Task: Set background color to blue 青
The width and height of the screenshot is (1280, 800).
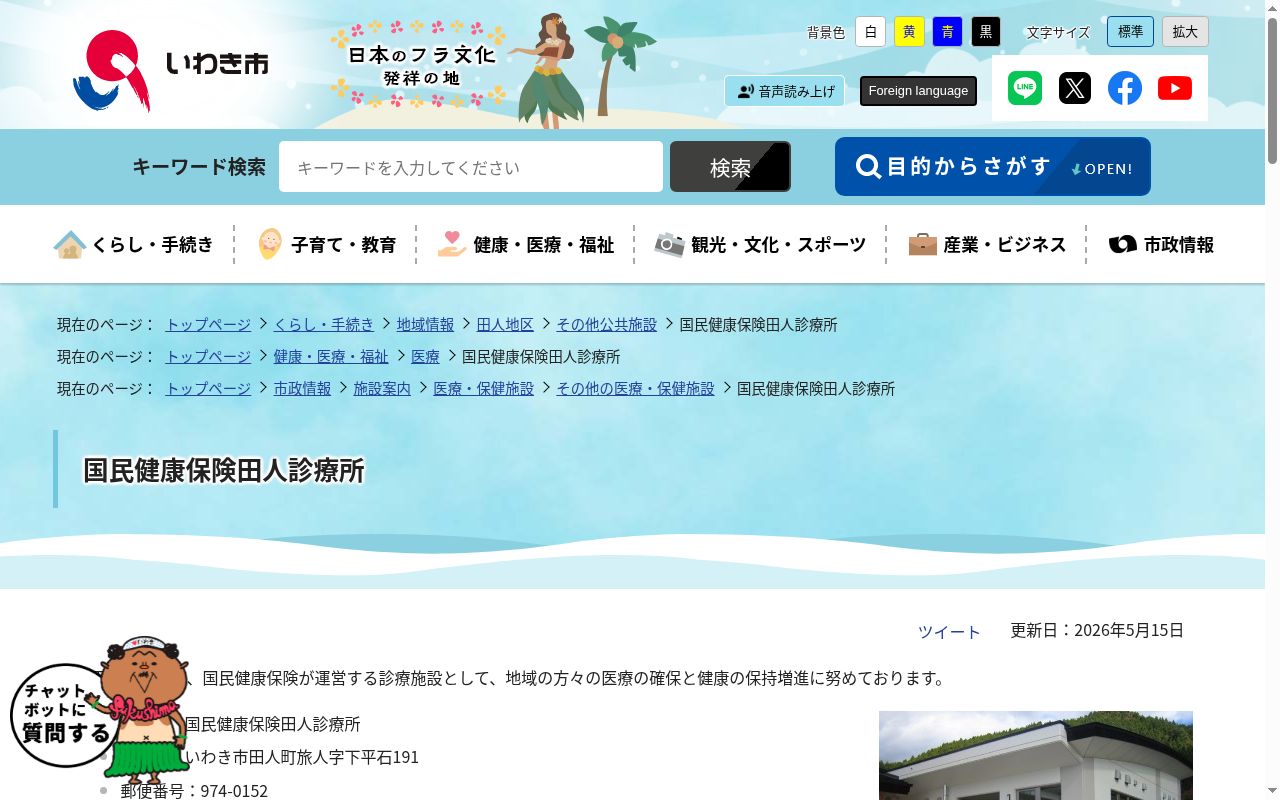Action: pos(947,32)
